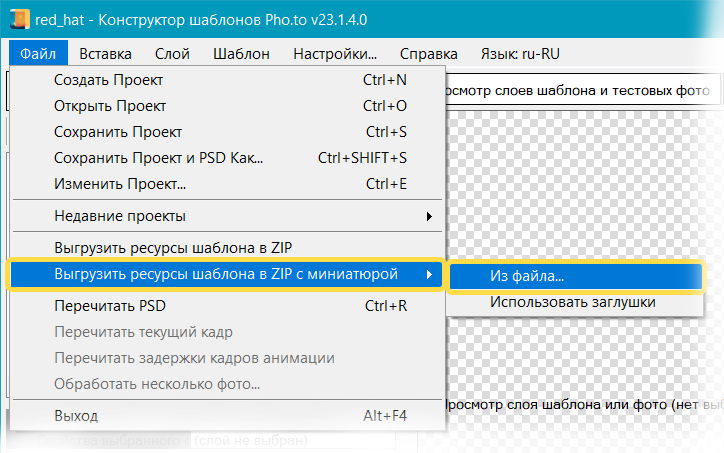Open the Язык: ru-RU language menu
The width and height of the screenshot is (724, 453).
(521, 54)
